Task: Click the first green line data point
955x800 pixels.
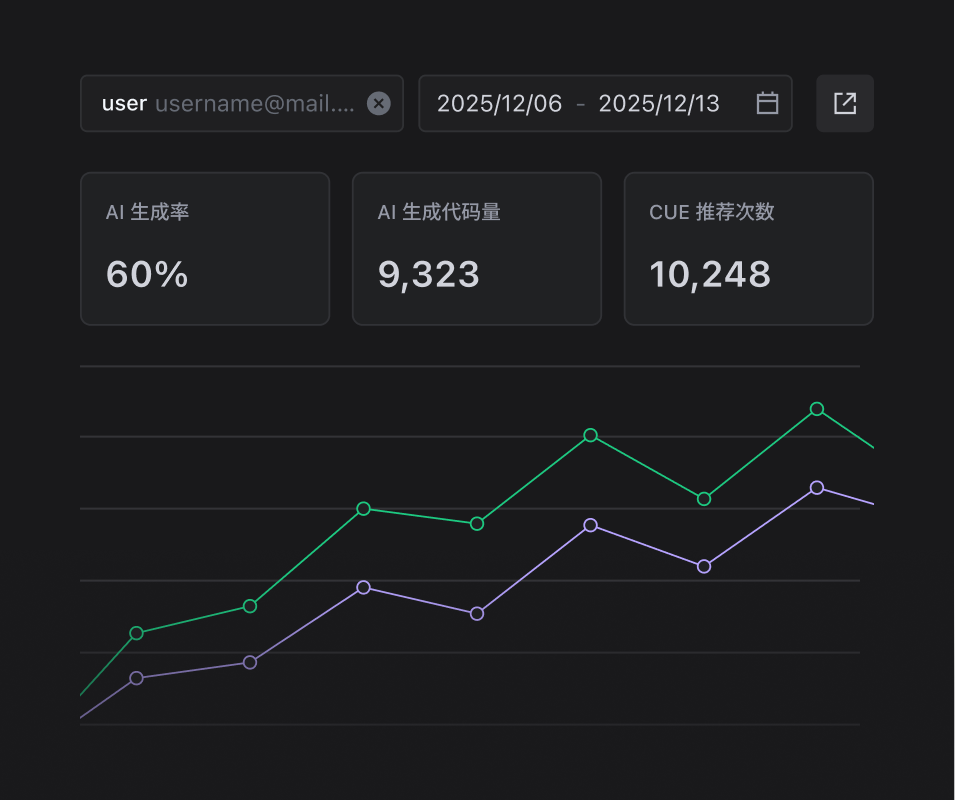Action: (x=137, y=633)
